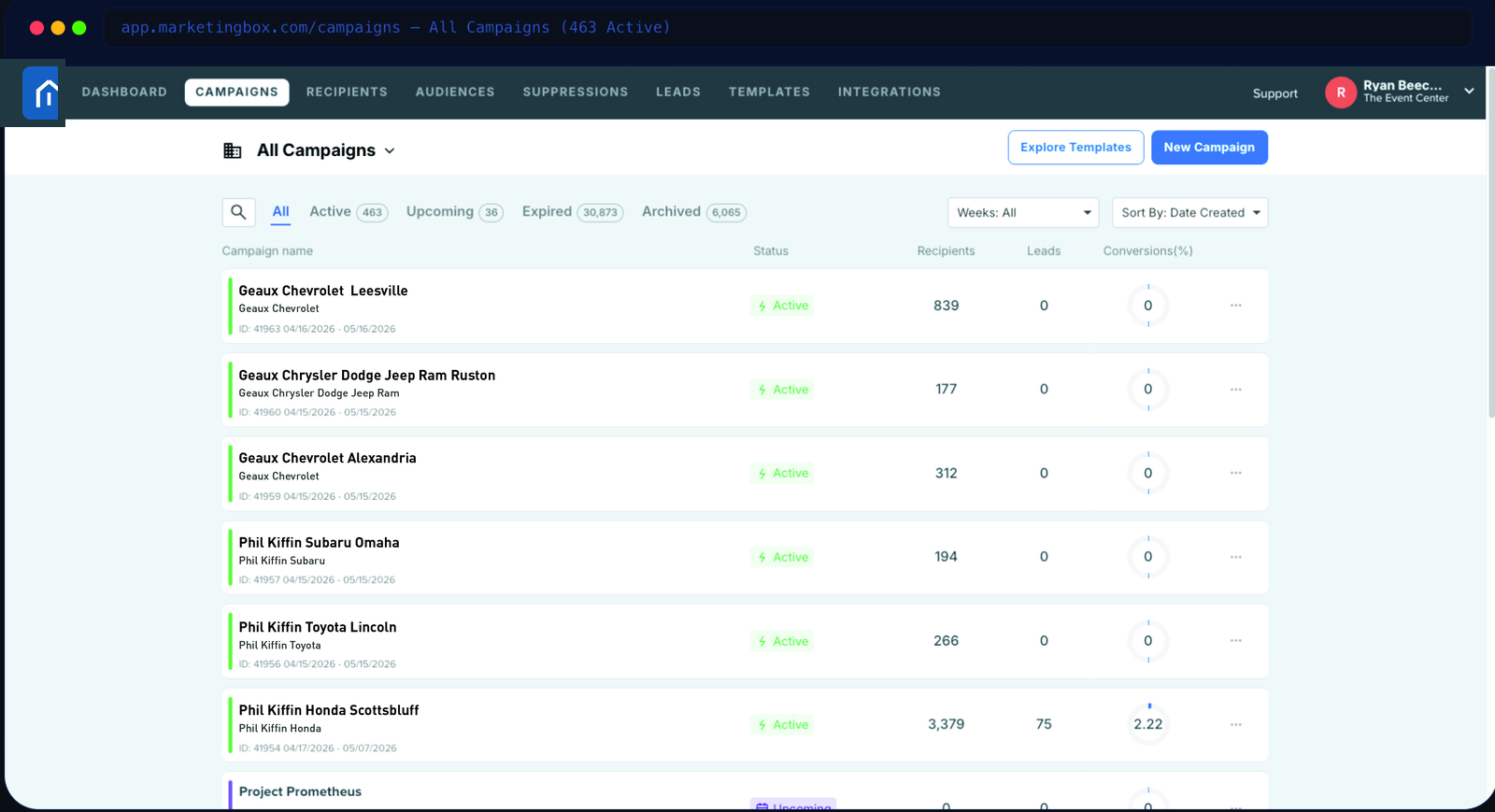This screenshot has width=1495, height=812.
Task: Open the Geaux Chrysler Dodge Jeep Ram Ruston campaign
Action: [x=367, y=376]
